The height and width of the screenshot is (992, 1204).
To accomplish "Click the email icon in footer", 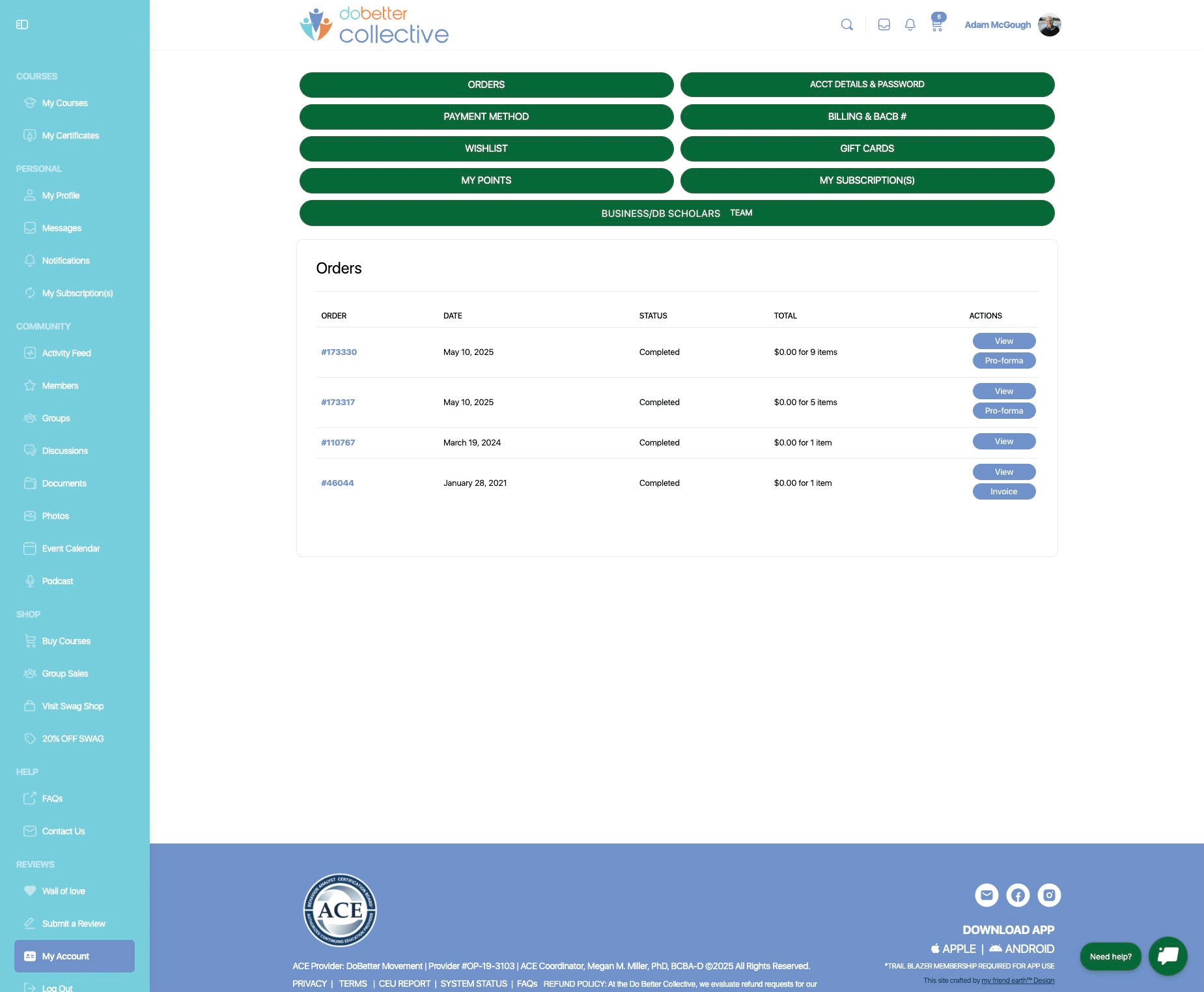I will point(987,895).
